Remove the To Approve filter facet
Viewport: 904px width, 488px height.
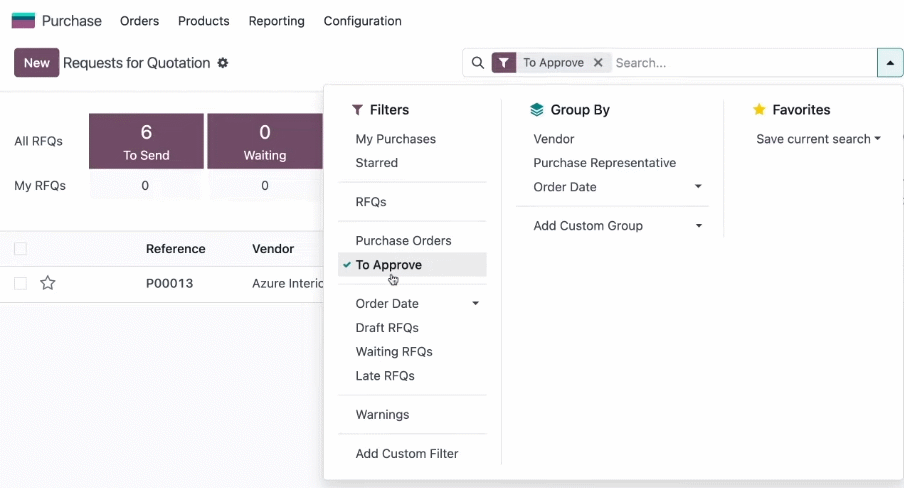[x=598, y=63]
